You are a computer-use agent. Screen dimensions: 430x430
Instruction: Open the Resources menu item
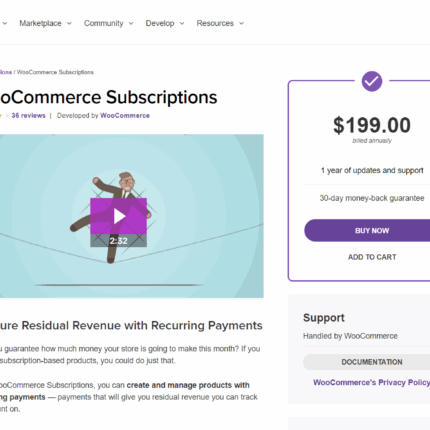coord(215,23)
